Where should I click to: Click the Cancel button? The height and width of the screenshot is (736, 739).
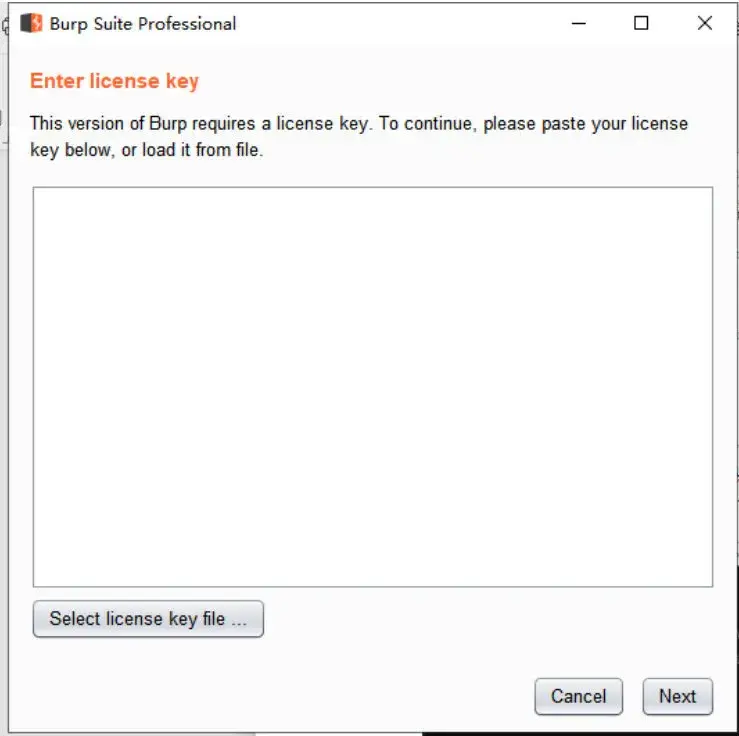point(578,696)
